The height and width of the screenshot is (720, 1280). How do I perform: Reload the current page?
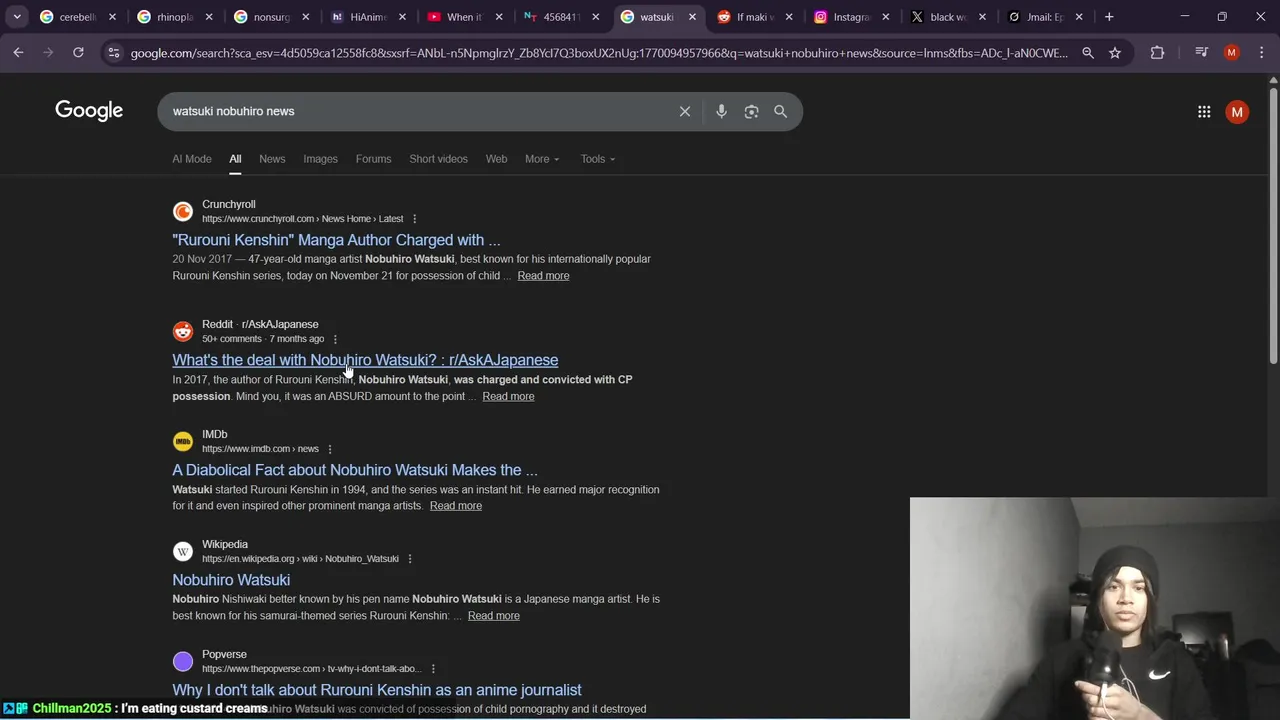[x=78, y=53]
